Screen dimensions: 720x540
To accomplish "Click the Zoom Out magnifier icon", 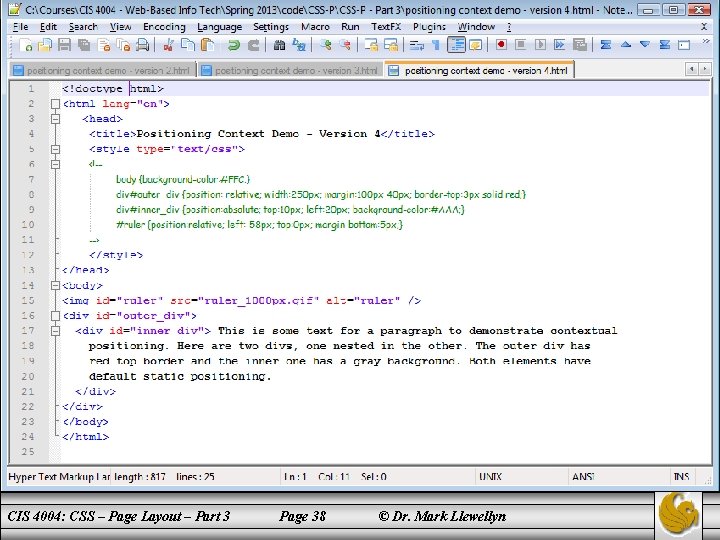I will tap(345, 45).
